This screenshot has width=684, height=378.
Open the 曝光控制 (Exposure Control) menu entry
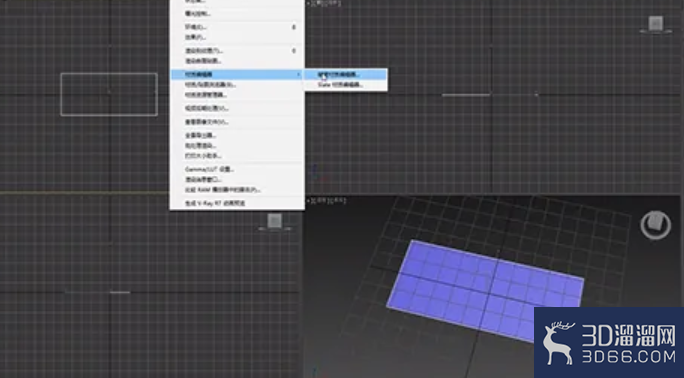click(x=237, y=14)
